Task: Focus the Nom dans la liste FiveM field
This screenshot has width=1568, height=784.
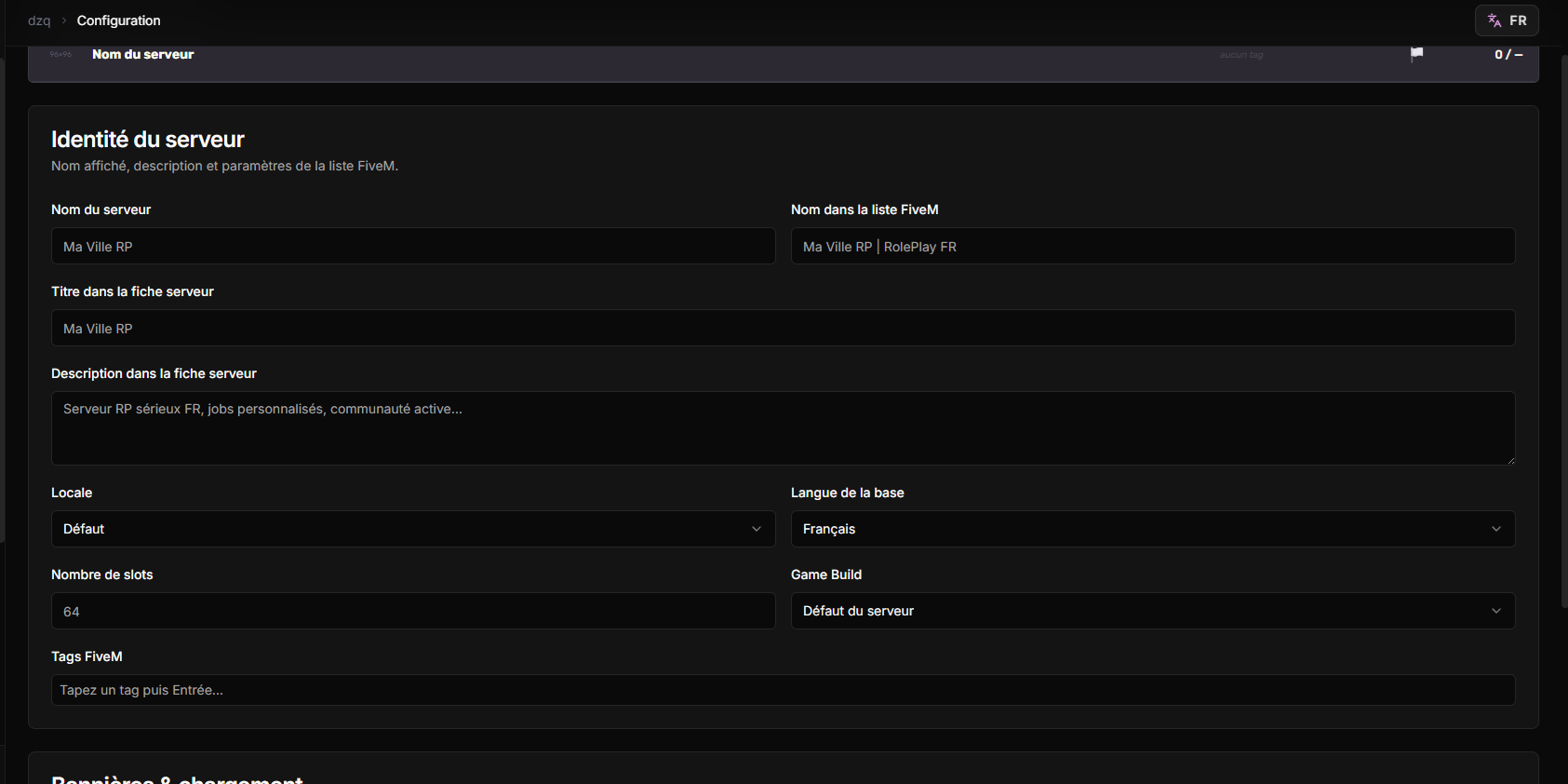Action: (x=1153, y=246)
